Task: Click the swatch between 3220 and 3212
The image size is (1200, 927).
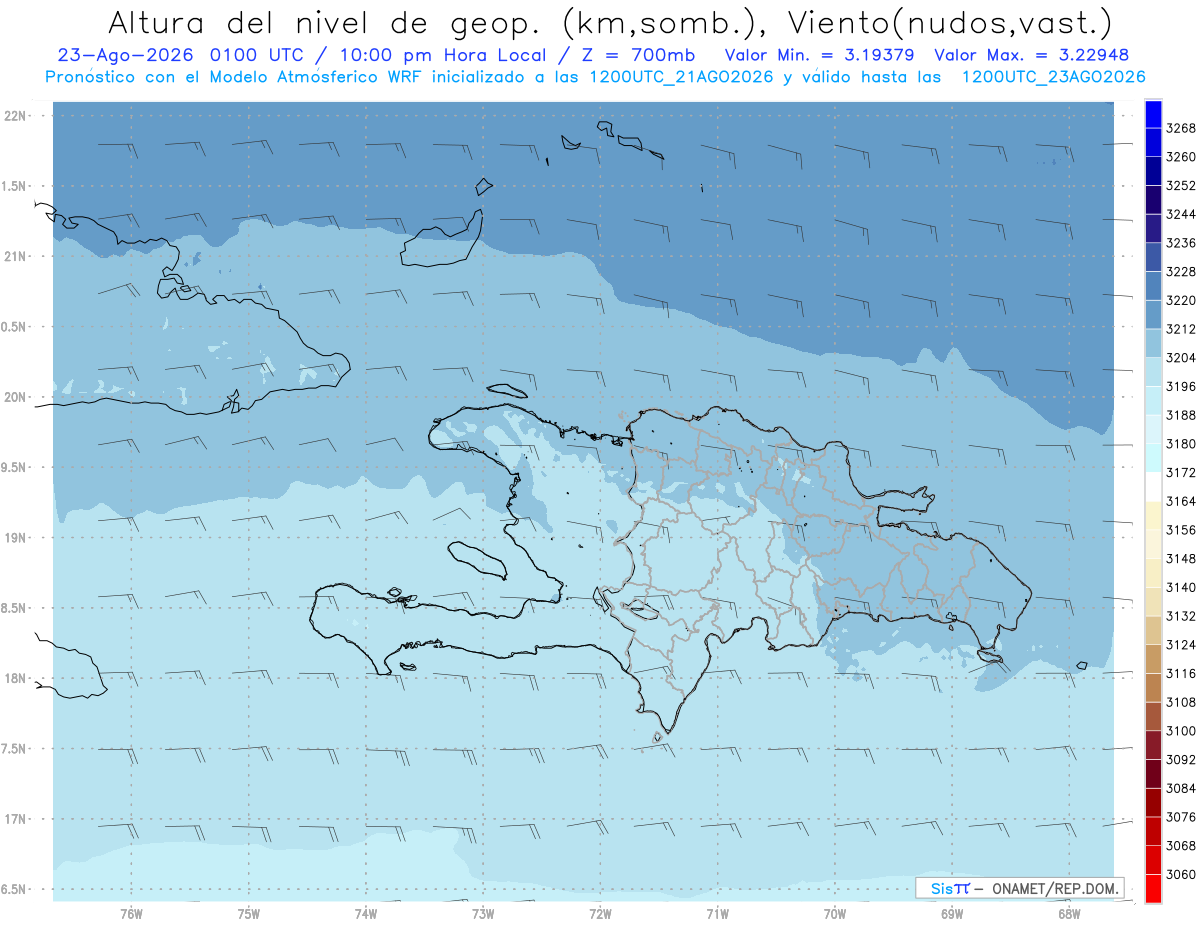Action: click(x=1153, y=315)
